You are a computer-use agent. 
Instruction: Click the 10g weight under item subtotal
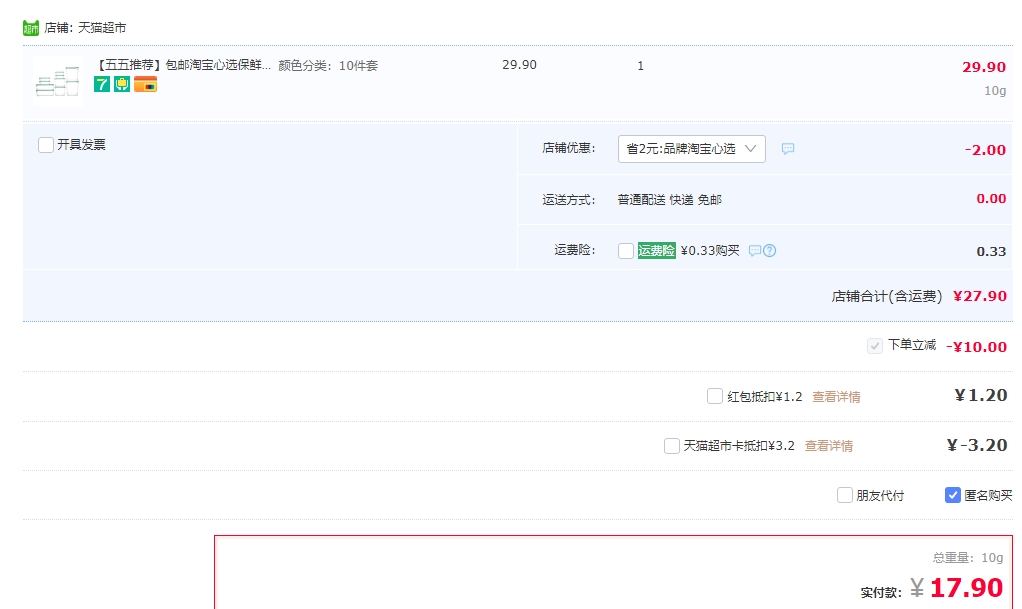995,91
